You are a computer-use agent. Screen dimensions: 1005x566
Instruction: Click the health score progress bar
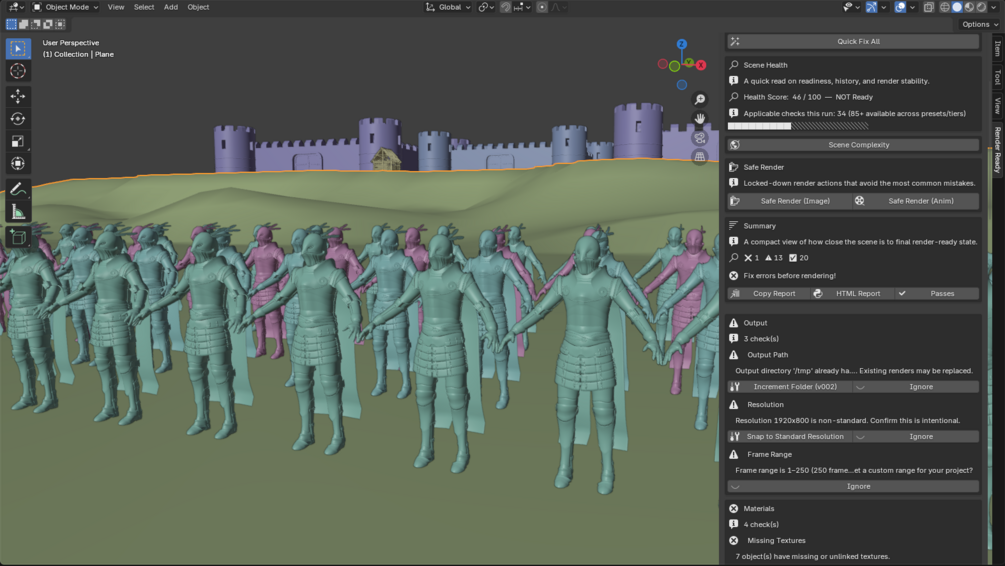(799, 126)
